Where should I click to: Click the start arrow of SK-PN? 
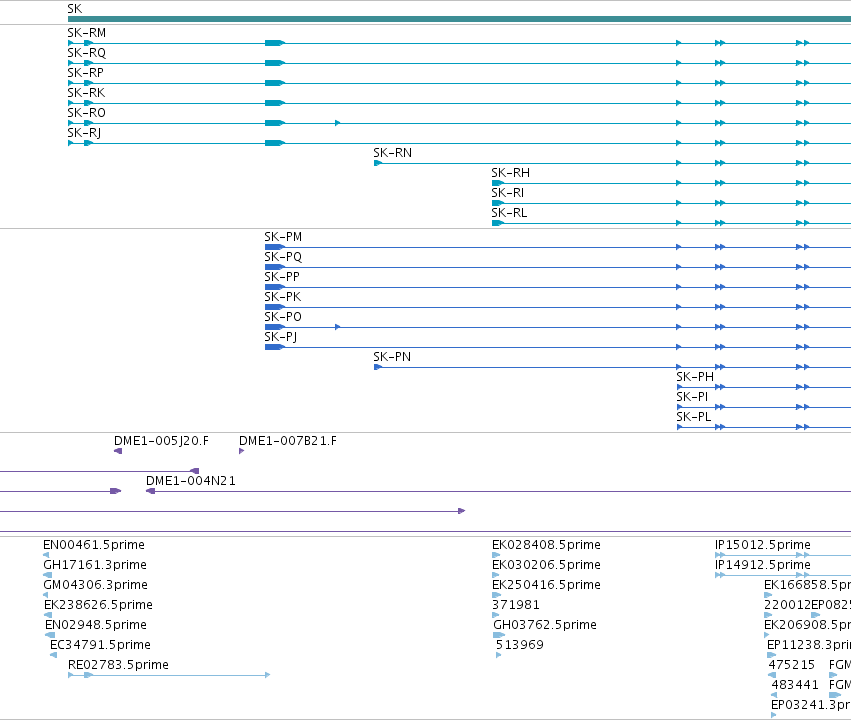(x=378, y=367)
